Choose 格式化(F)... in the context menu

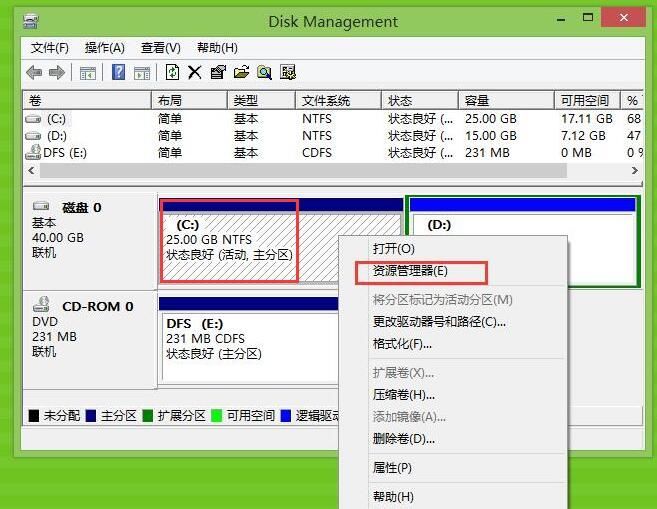point(453,344)
